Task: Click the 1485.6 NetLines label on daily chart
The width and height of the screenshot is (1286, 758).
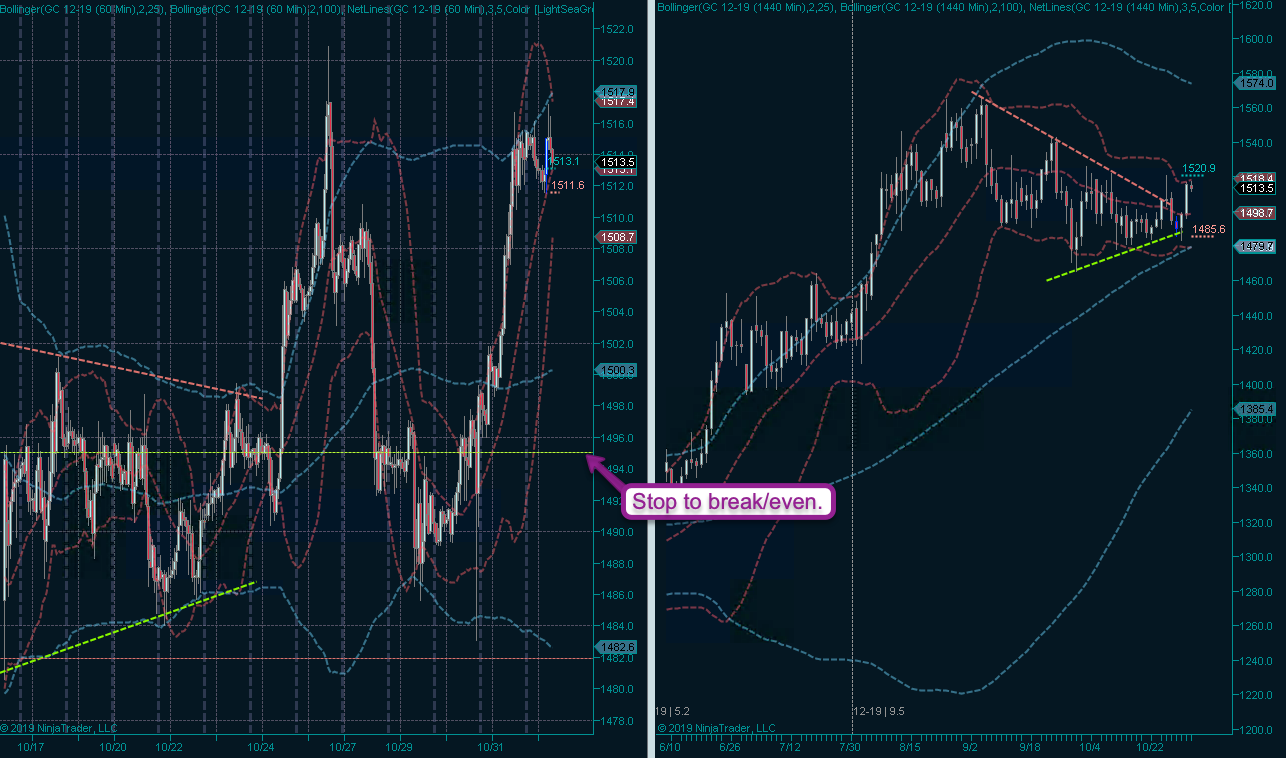Action: [1208, 229]
